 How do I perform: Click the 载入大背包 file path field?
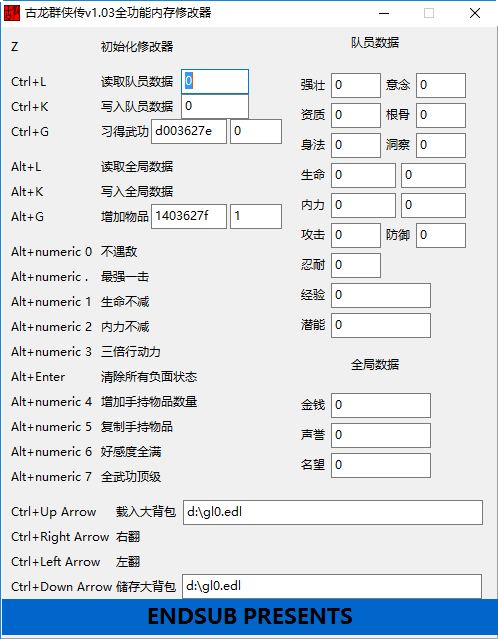[x=333, y=512]
